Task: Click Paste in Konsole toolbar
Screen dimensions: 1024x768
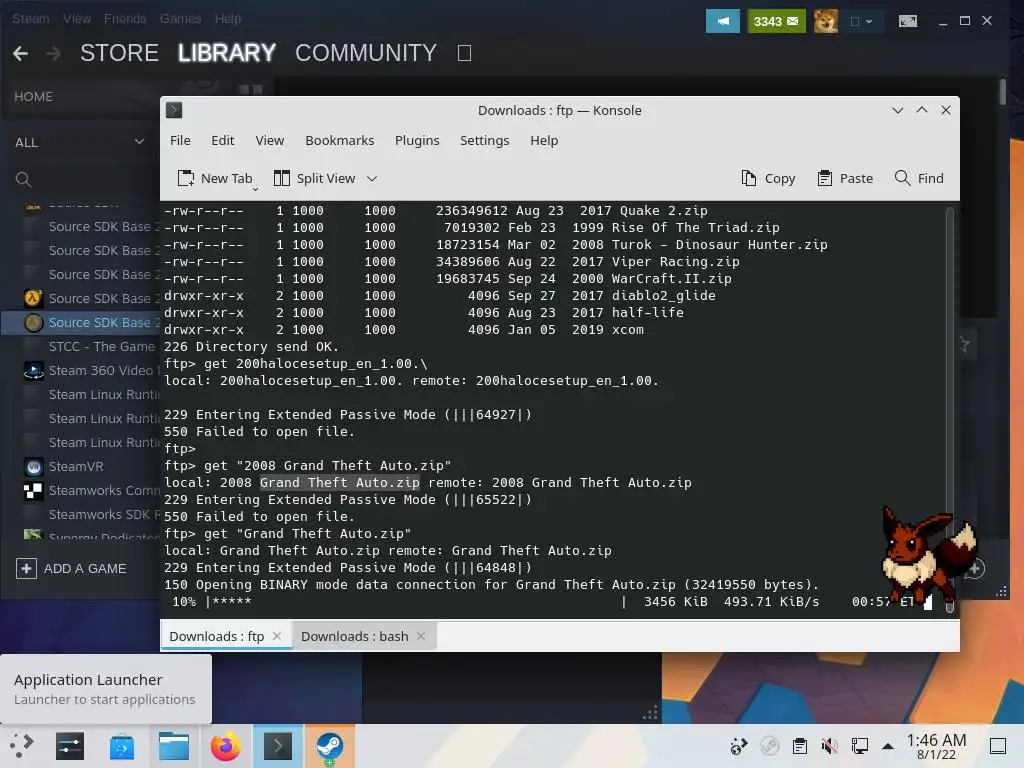Action: 845,178
